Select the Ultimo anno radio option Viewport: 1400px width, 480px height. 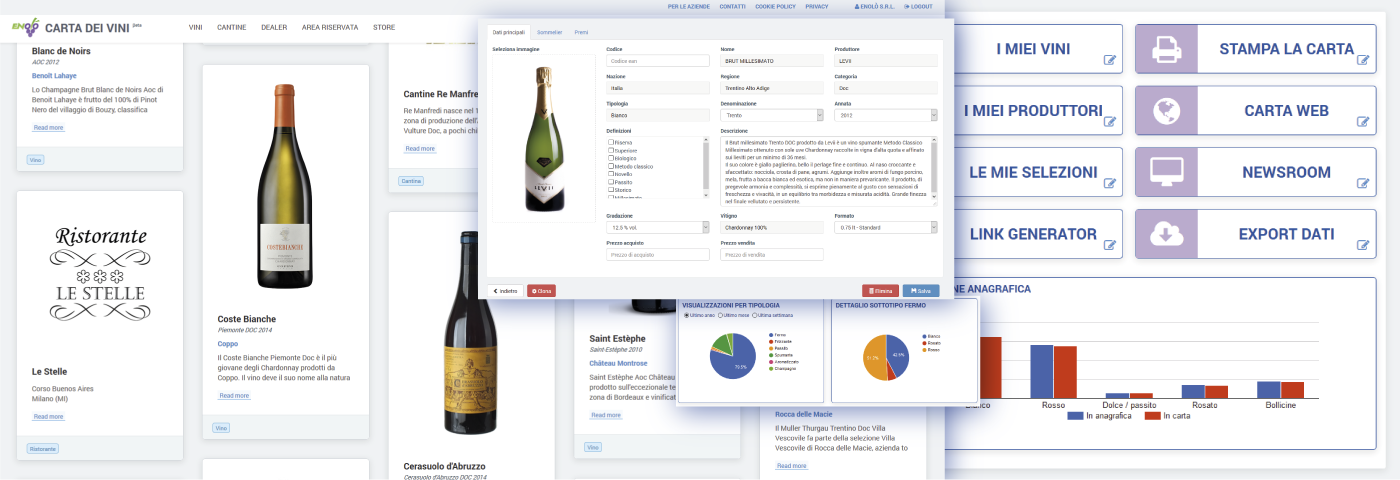pos(686,315)
